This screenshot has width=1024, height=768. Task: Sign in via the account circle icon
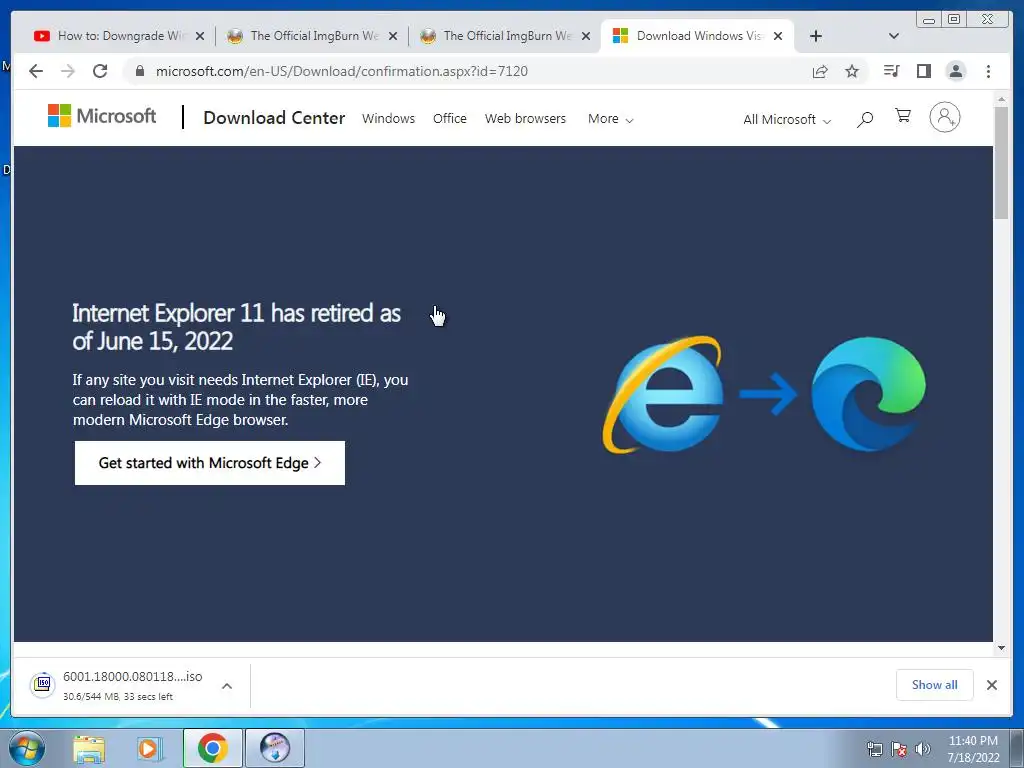tap(944, 118)
